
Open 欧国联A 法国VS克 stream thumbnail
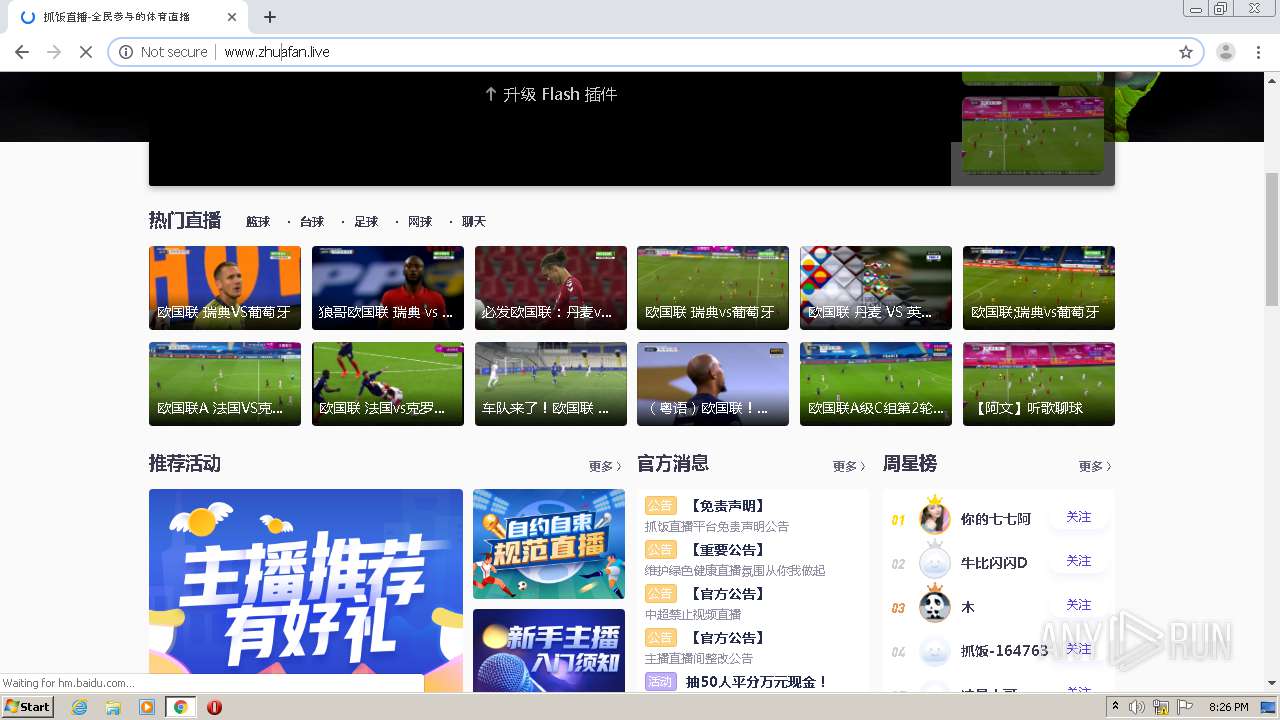pos(225,384)
